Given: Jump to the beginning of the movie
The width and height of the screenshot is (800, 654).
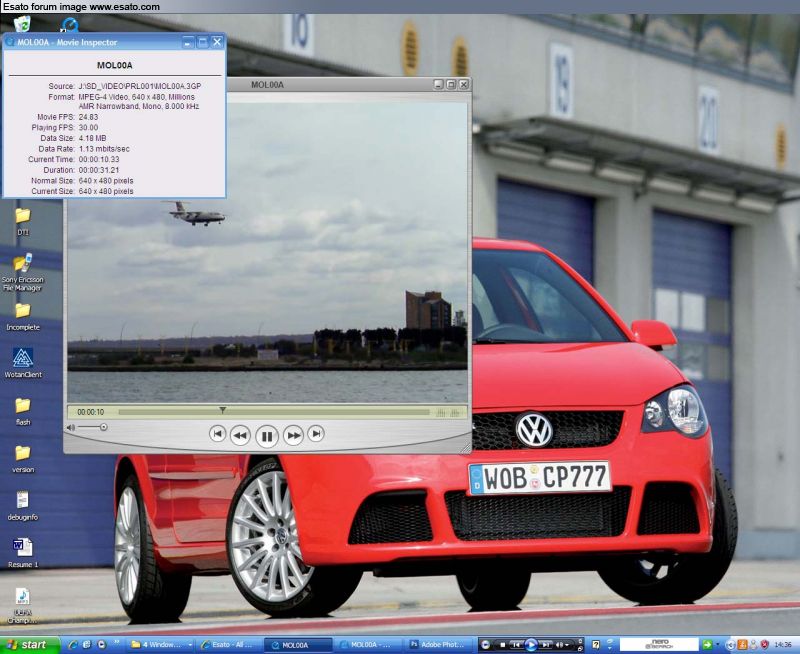Looking at the screenshot, I should 217,434.
